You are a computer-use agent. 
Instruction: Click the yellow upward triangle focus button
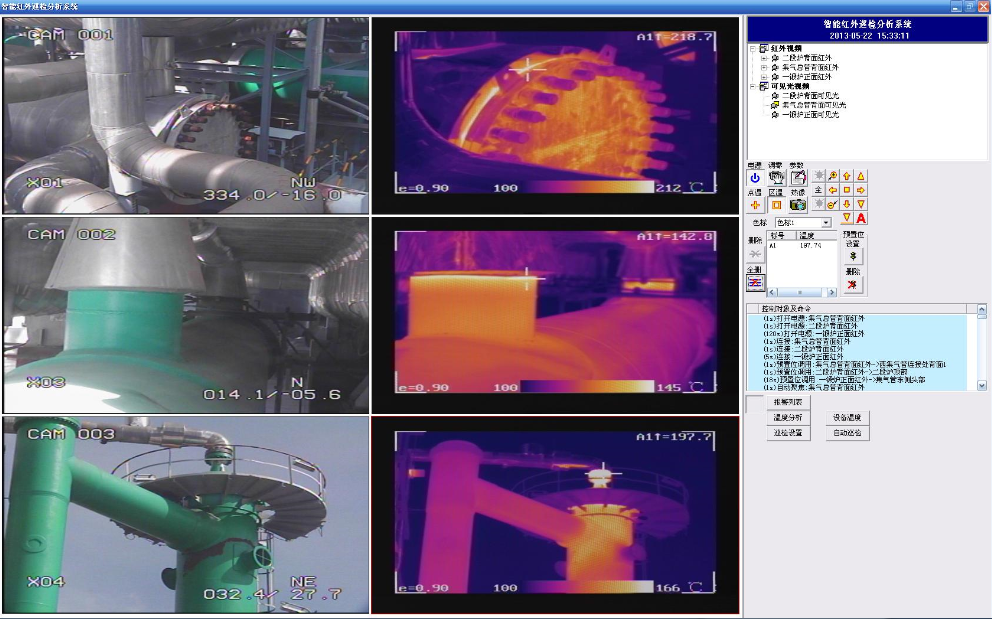pyautogui.click(x=860, y=176)
